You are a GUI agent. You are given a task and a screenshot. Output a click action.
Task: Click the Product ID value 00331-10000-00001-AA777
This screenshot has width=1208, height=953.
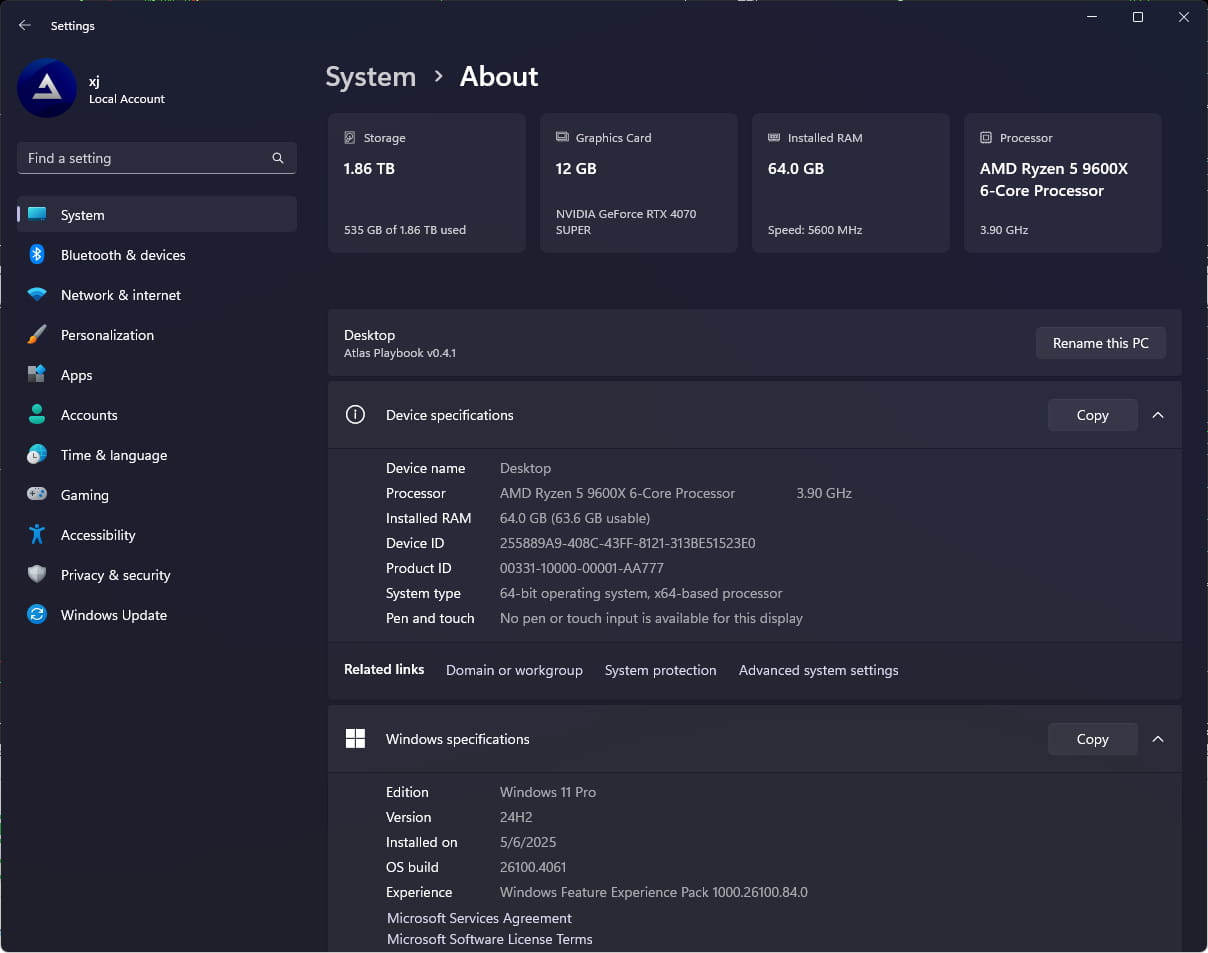click(x=582, y=568)
